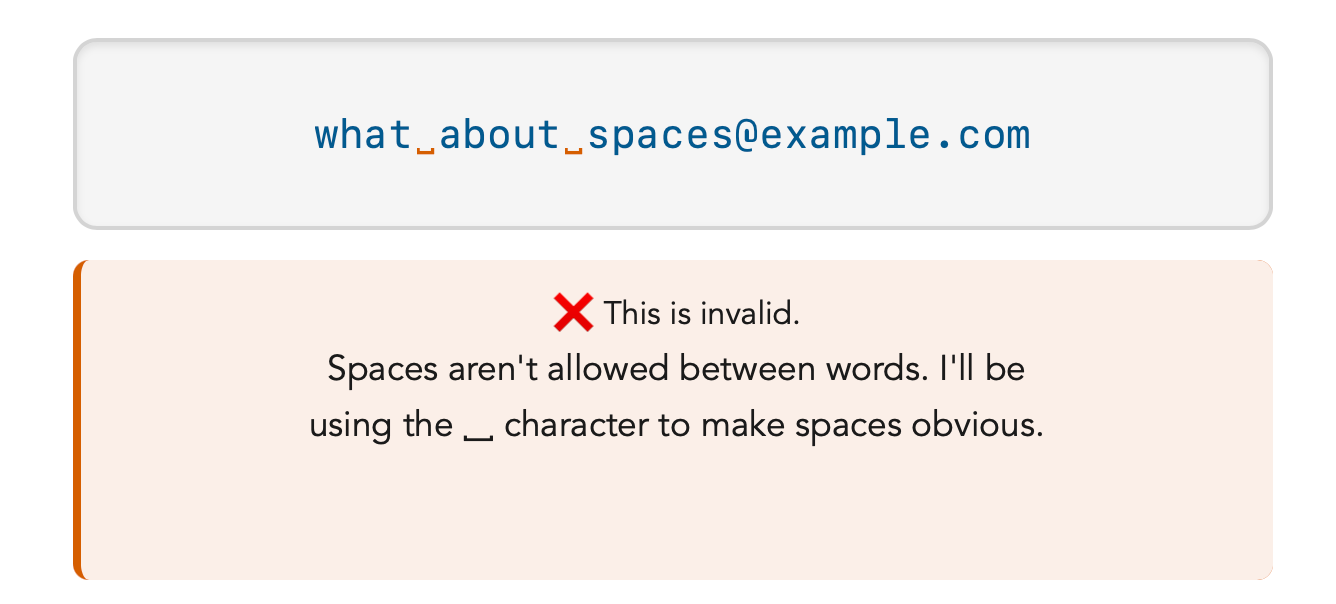This screenshot has width=1336, height=604.
Task: Click the black space character symbol in the explanation
Action: 479,435
